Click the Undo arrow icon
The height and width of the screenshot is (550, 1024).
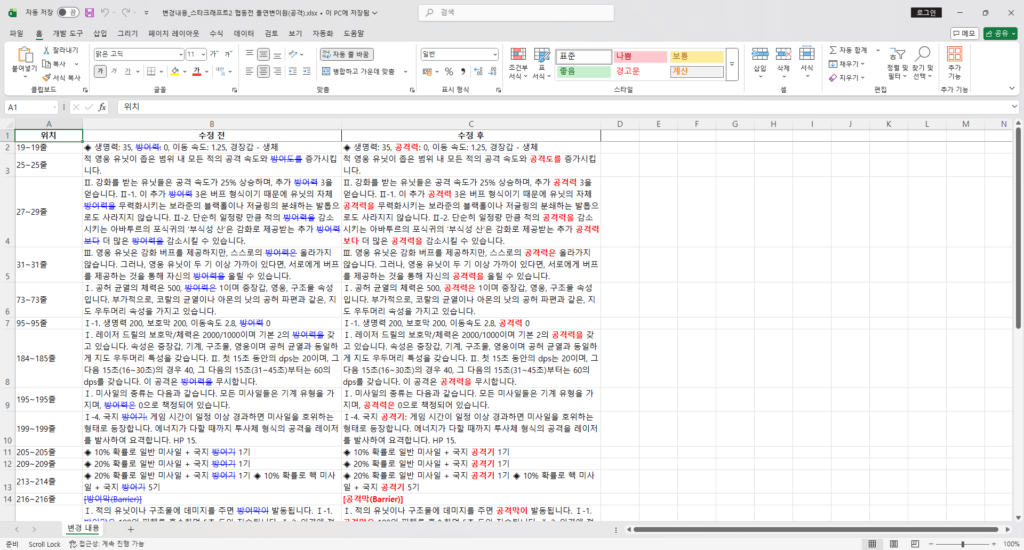[x=105, y=12]
